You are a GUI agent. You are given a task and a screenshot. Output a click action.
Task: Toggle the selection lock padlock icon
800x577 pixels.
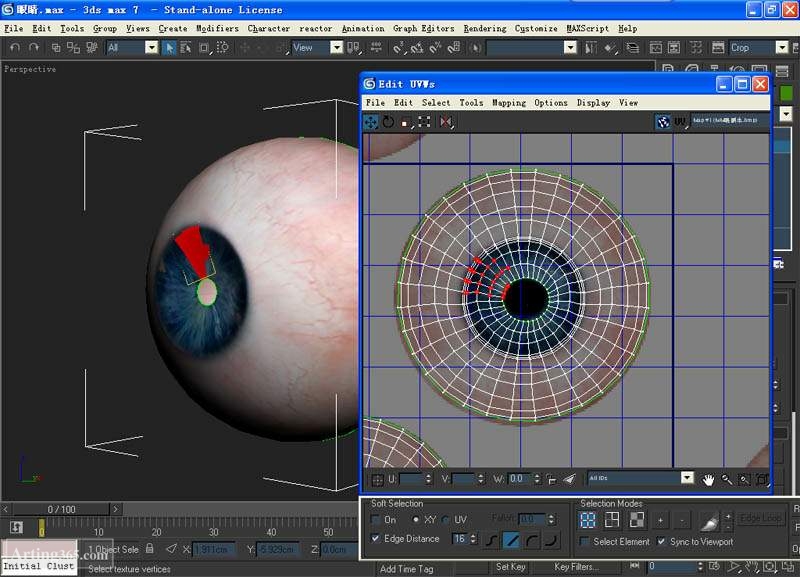tap(149, 548)
